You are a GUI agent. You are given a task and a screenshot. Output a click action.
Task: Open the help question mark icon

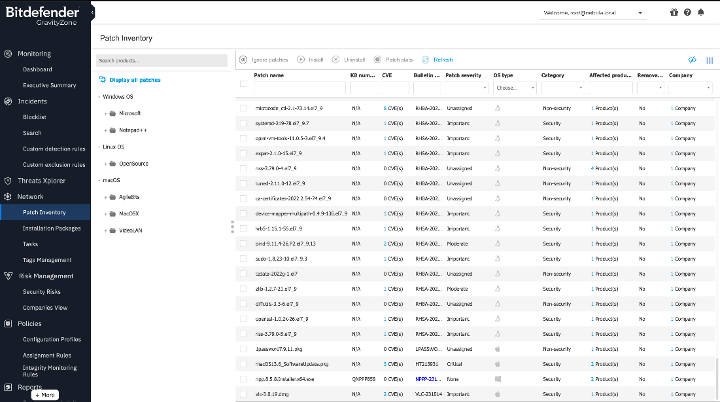688,13
